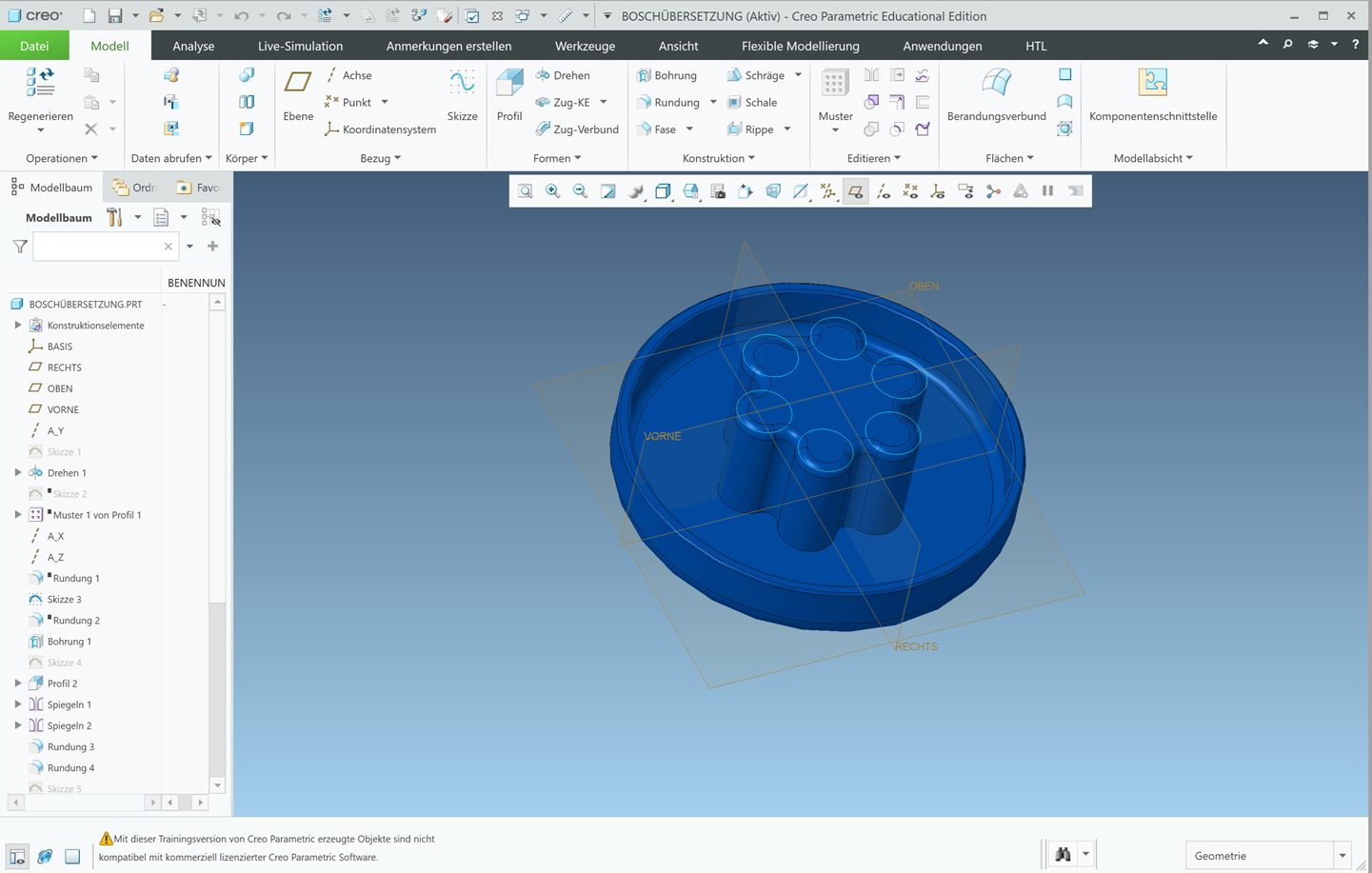Click into the model tree search field
Screen dimensions: 1372x873
click(105, 247)
